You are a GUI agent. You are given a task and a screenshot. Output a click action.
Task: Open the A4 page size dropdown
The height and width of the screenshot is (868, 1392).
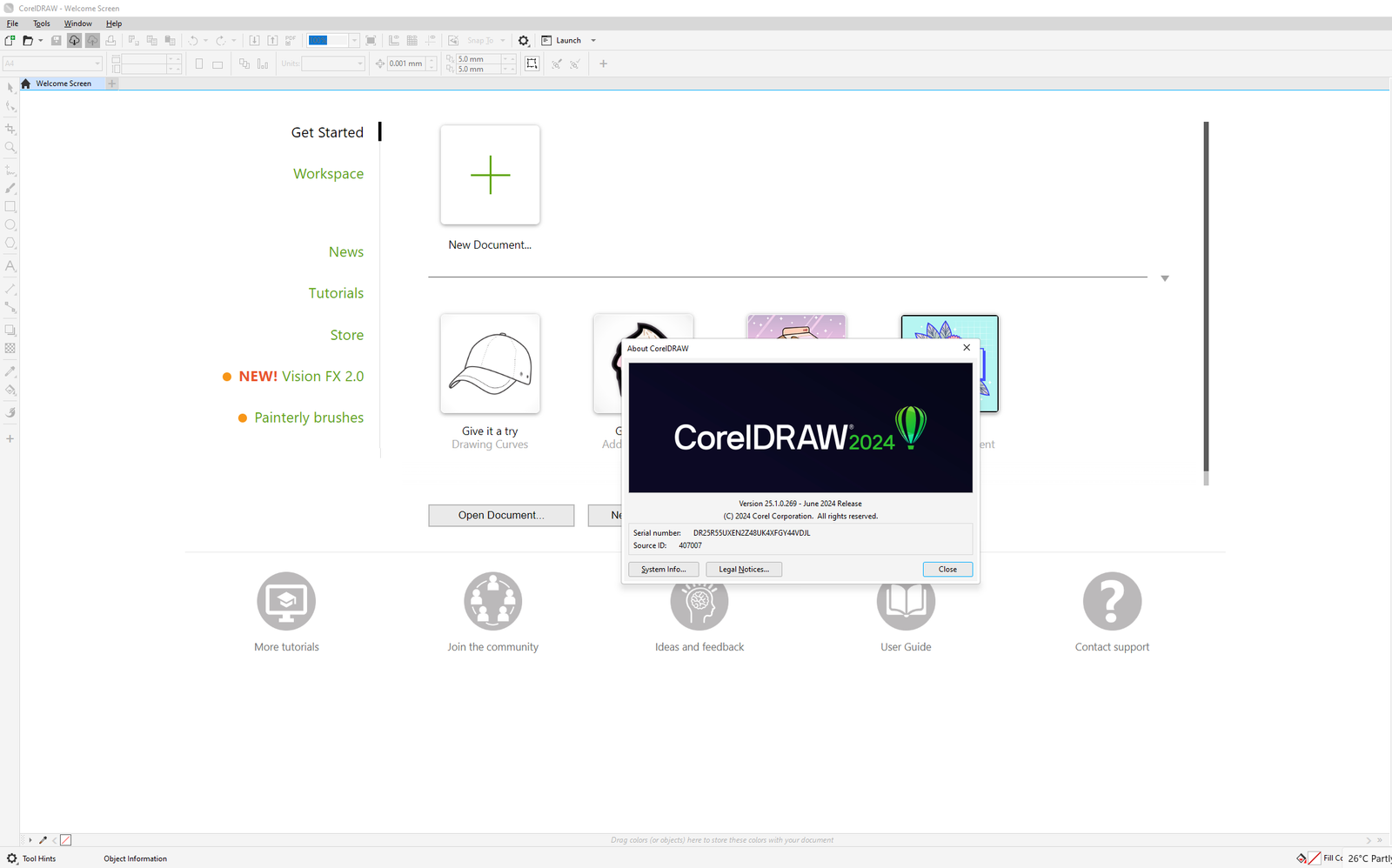[x=97, y=63]
